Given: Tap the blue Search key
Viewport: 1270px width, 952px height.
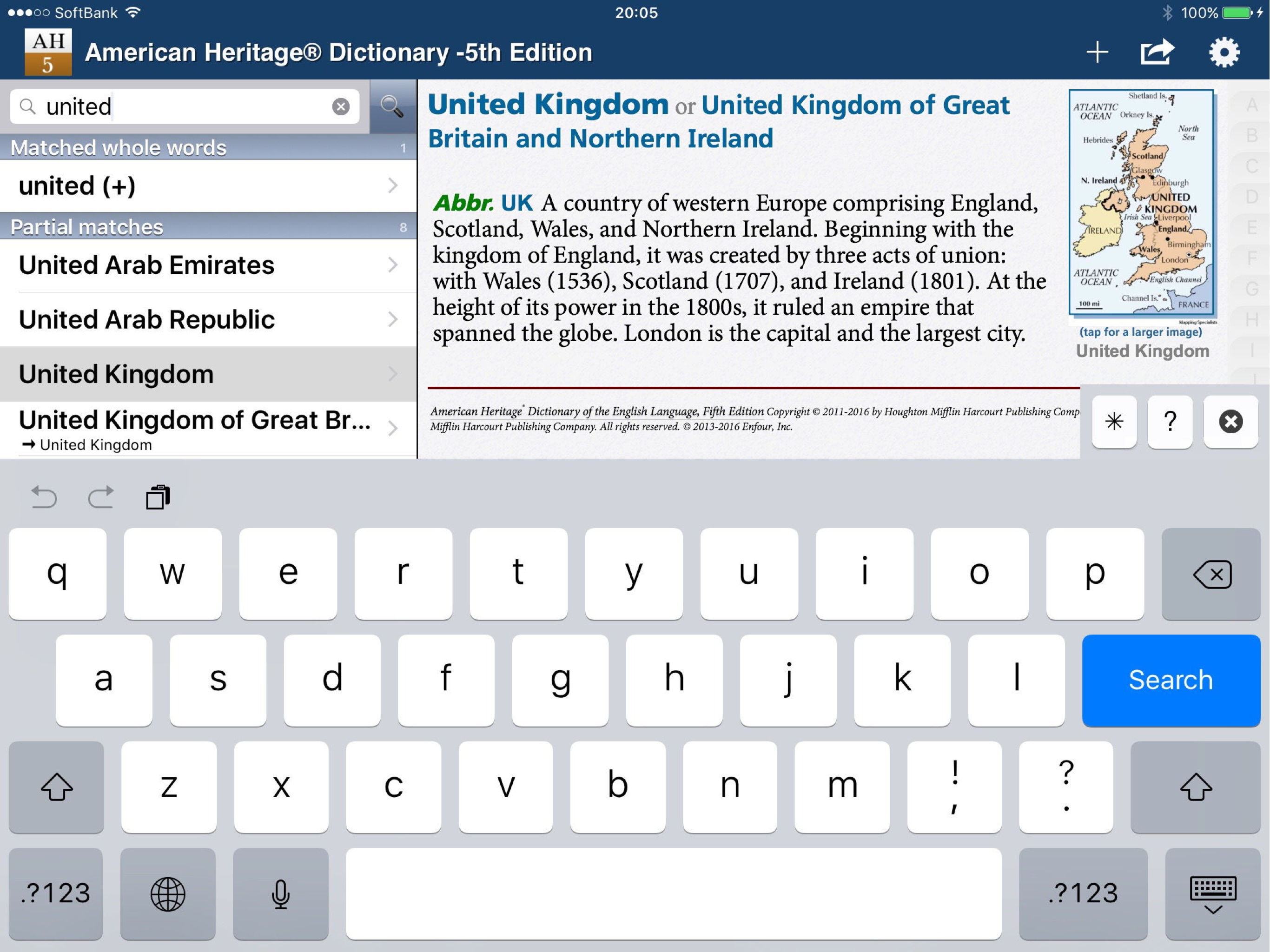Looking at the screenshot, I should click(1171, 680).
